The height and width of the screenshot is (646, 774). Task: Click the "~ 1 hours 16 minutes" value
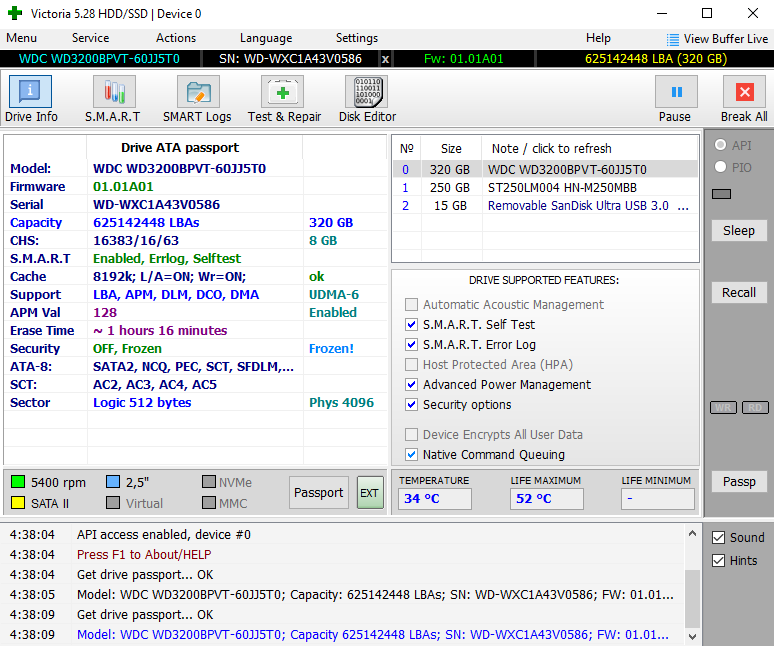[160, 330]
